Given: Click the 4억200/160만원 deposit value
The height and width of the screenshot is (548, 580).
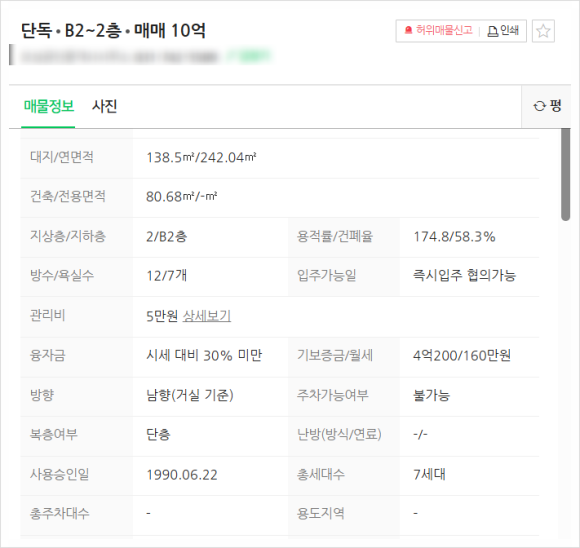Looking at the screenshot, I should [462, 356].
